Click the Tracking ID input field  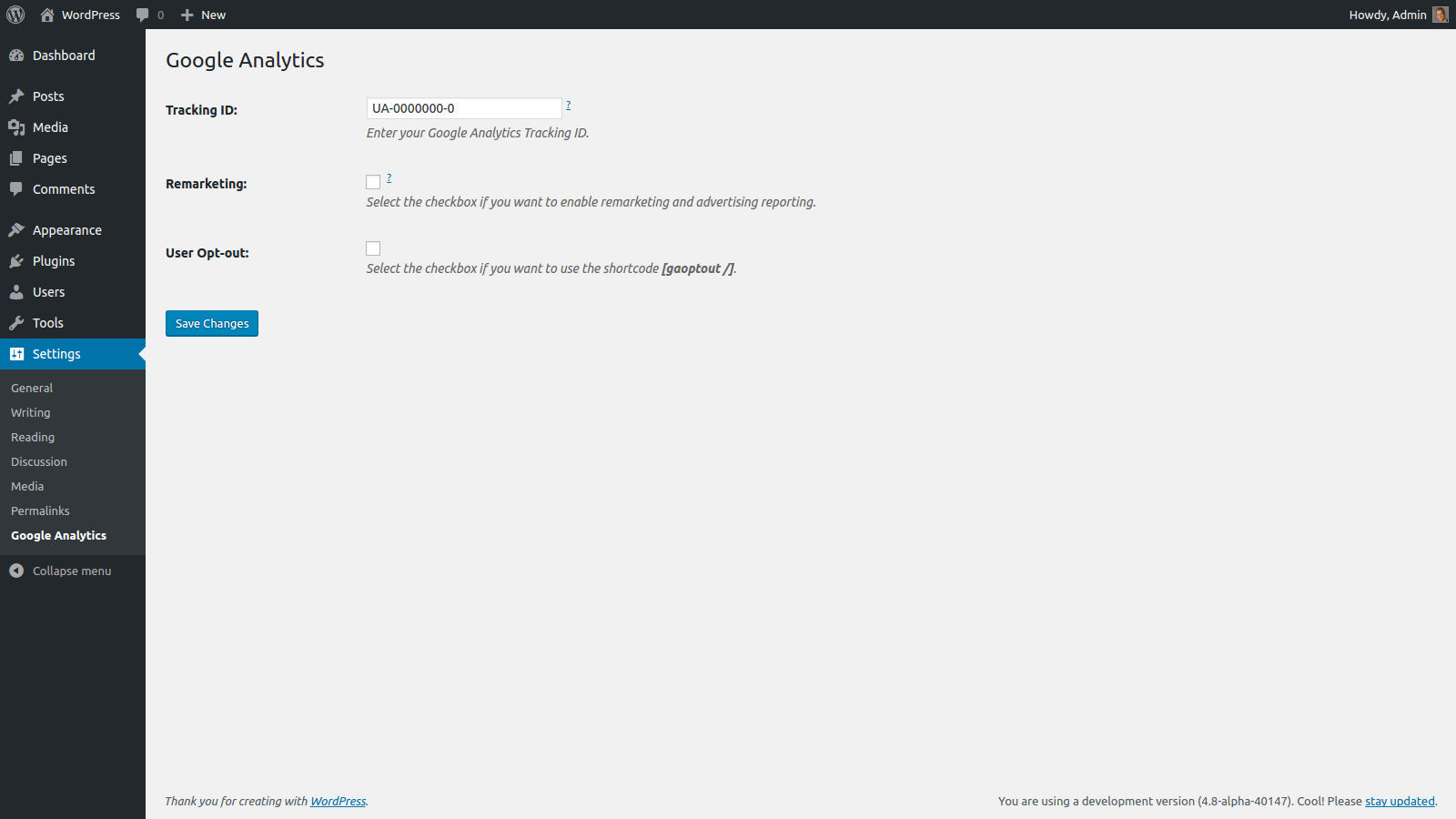click(x=464, y=108)
